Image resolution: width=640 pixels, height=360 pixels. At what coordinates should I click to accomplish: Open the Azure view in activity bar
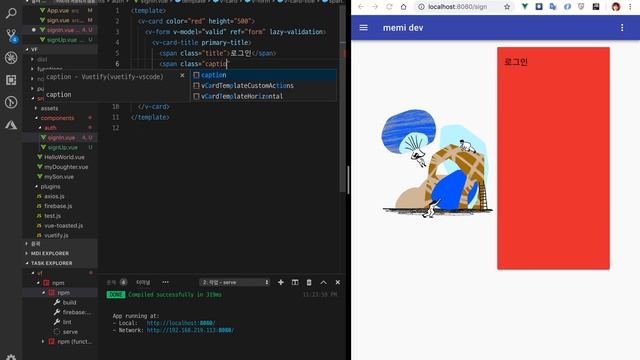coord(11,124)
